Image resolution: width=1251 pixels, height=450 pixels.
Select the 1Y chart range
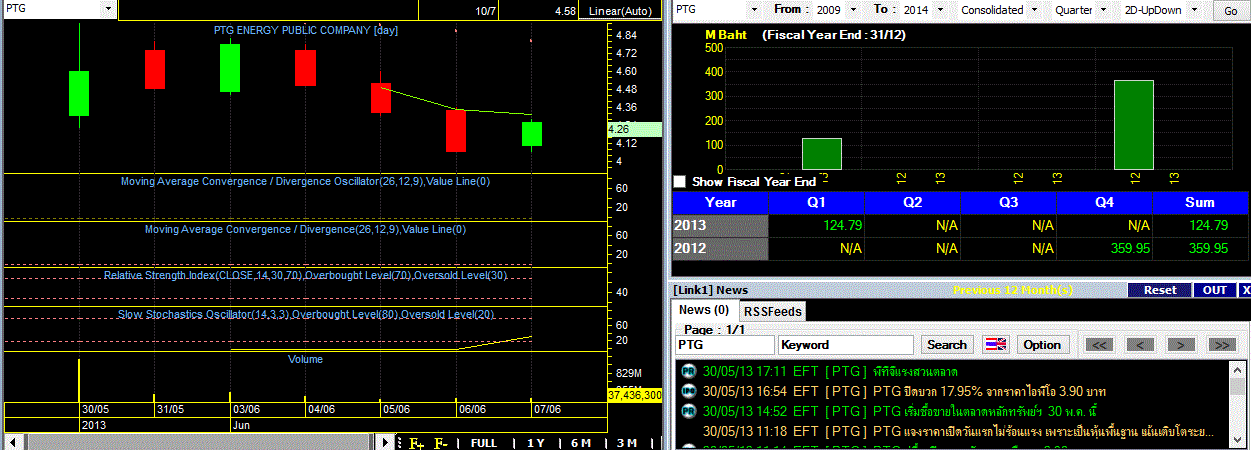point(536,443)
